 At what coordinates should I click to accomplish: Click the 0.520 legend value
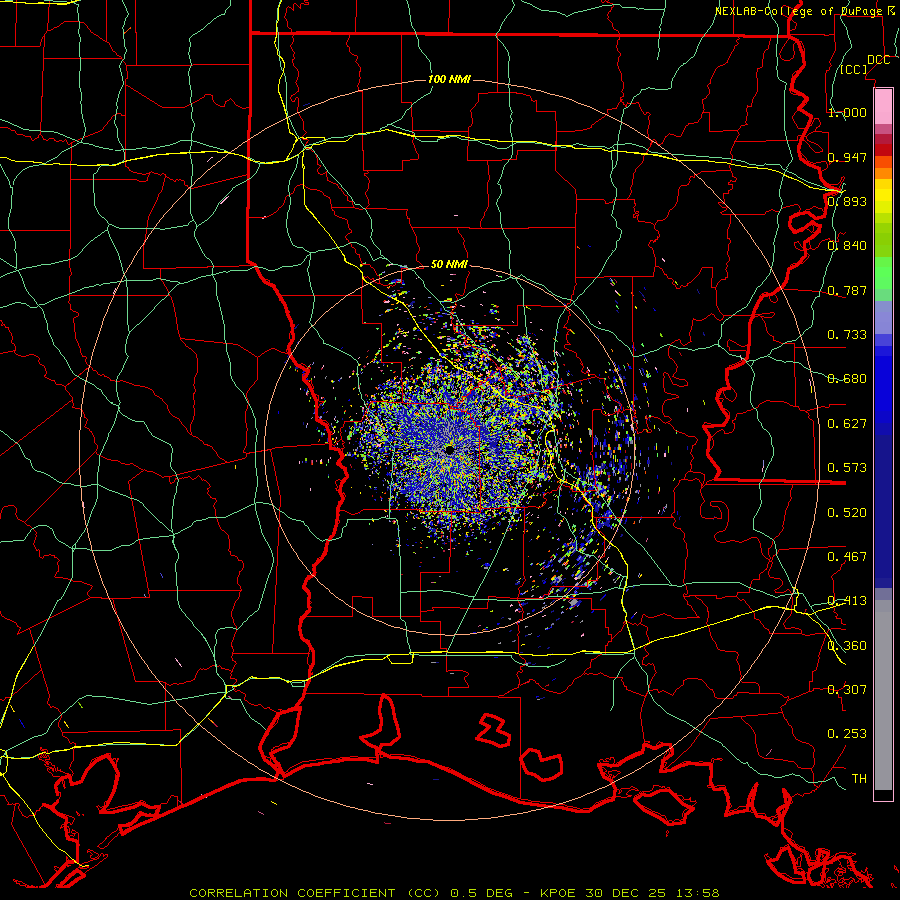(x=847, y=513)
